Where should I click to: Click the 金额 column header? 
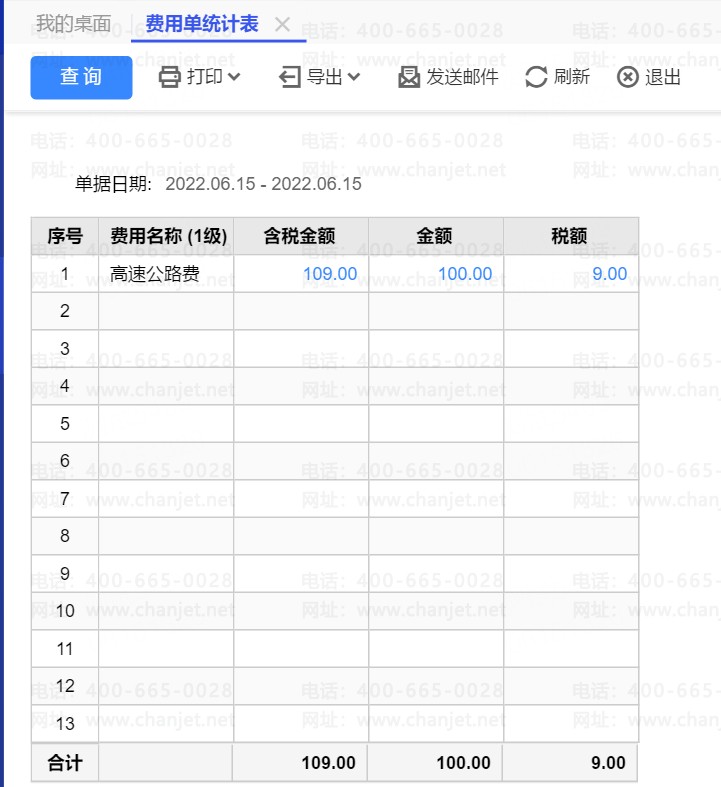(435, 236)
